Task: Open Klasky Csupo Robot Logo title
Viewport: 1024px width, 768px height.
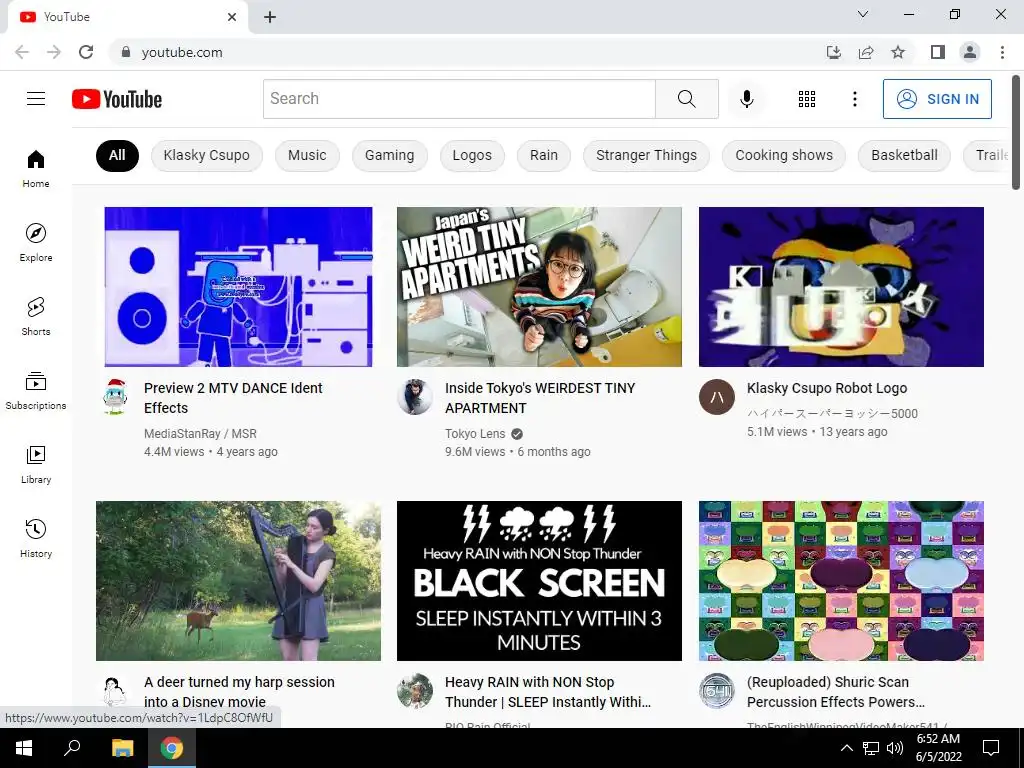Action: tap(827, 388)
